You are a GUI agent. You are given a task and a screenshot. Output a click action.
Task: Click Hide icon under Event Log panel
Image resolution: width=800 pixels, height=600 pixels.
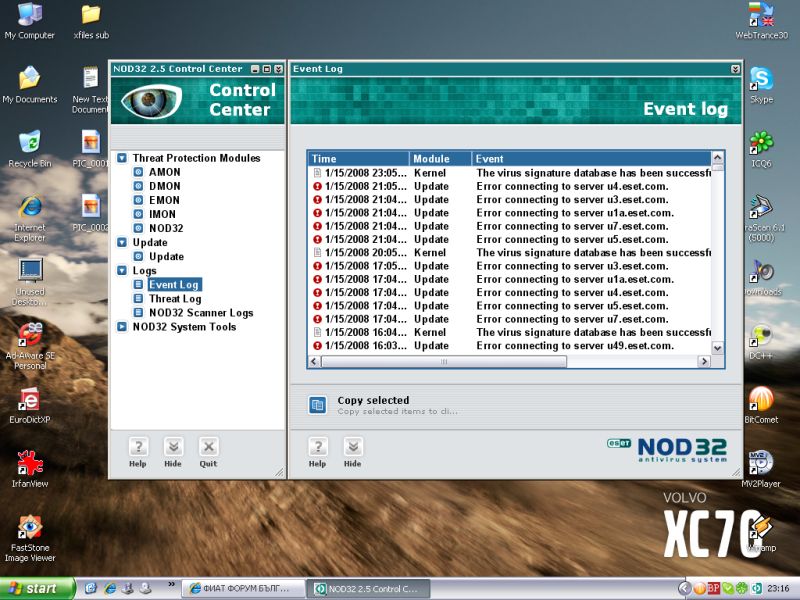(x=352, y=447)
